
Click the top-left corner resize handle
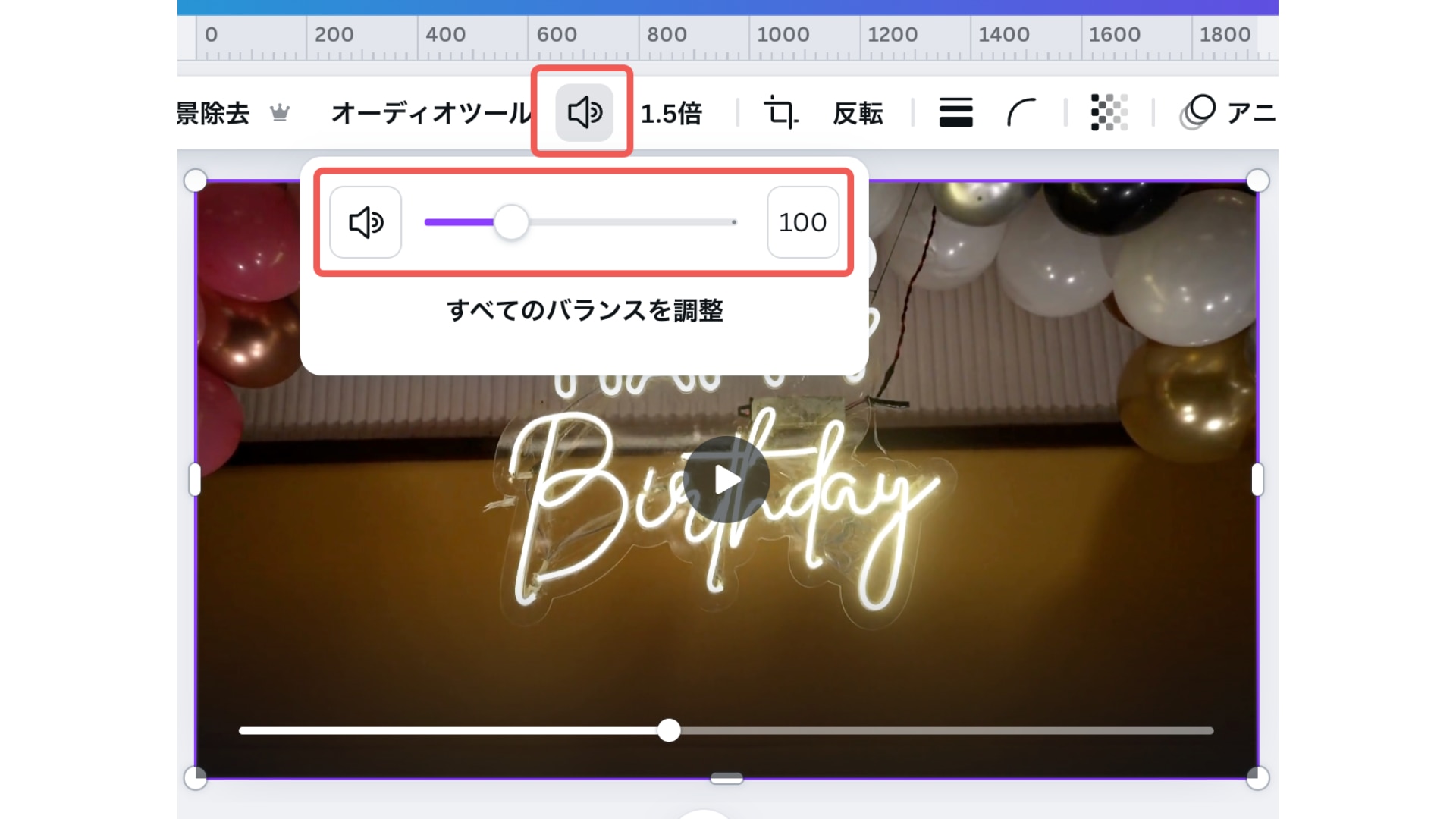(196, 180)
